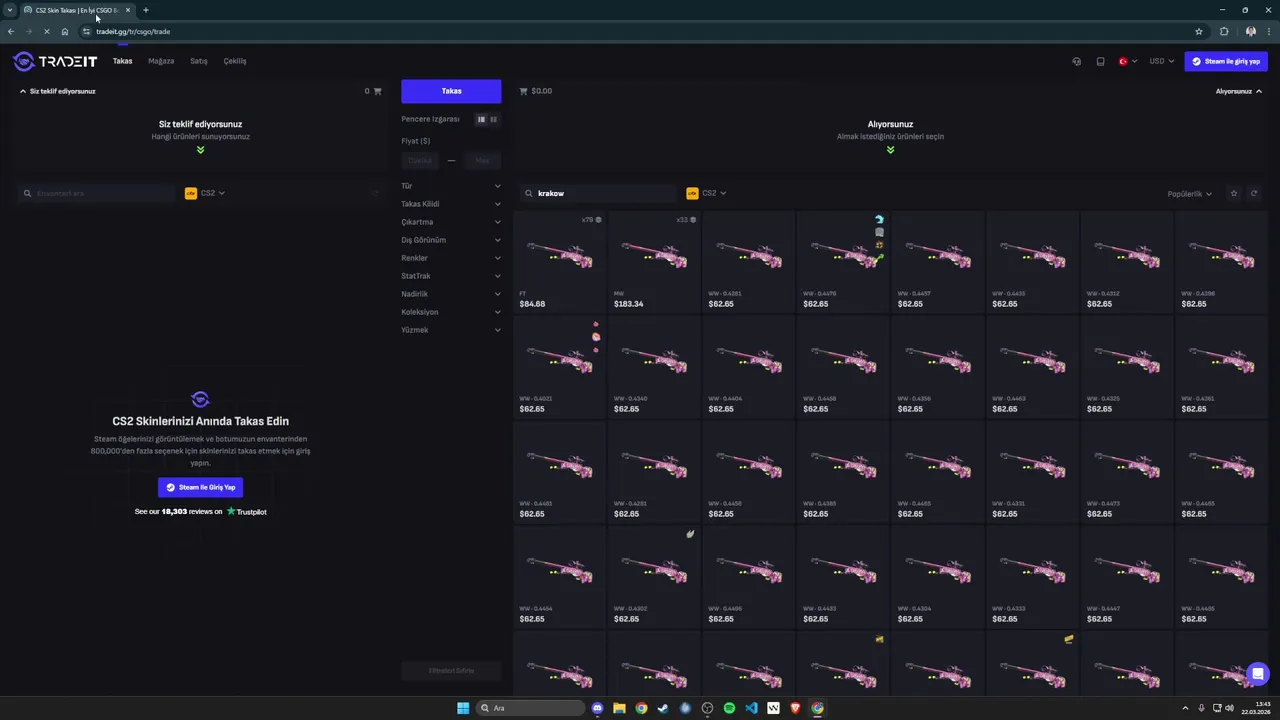1280x720 pixels.
Task: Open the Windows Start menu
Action: point(463,708)
